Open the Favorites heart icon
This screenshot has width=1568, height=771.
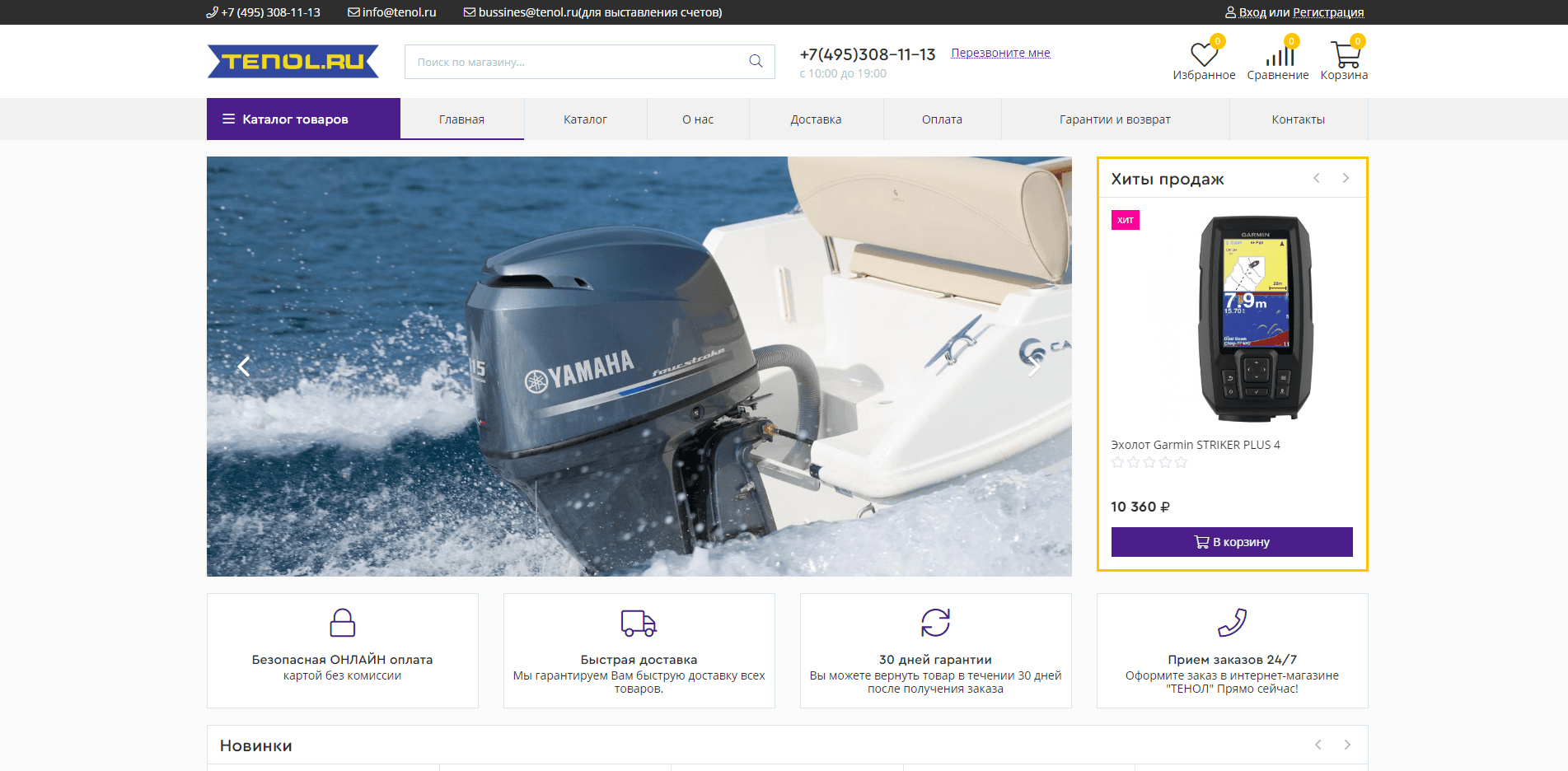point(1203,55)
